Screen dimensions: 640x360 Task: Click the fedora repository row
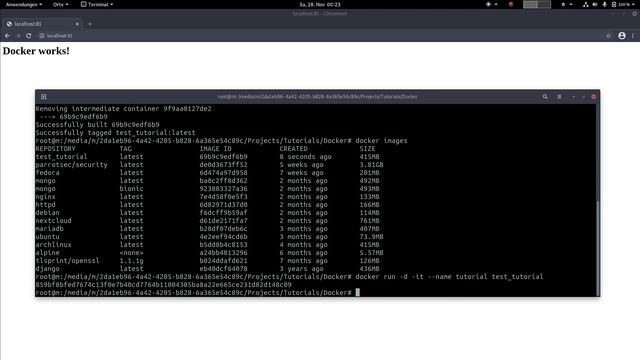point(207,173)
